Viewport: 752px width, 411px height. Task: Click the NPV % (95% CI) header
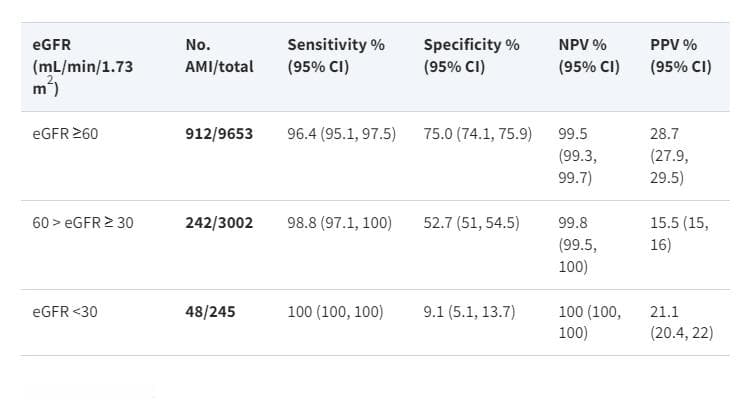[x=589, y=56]
